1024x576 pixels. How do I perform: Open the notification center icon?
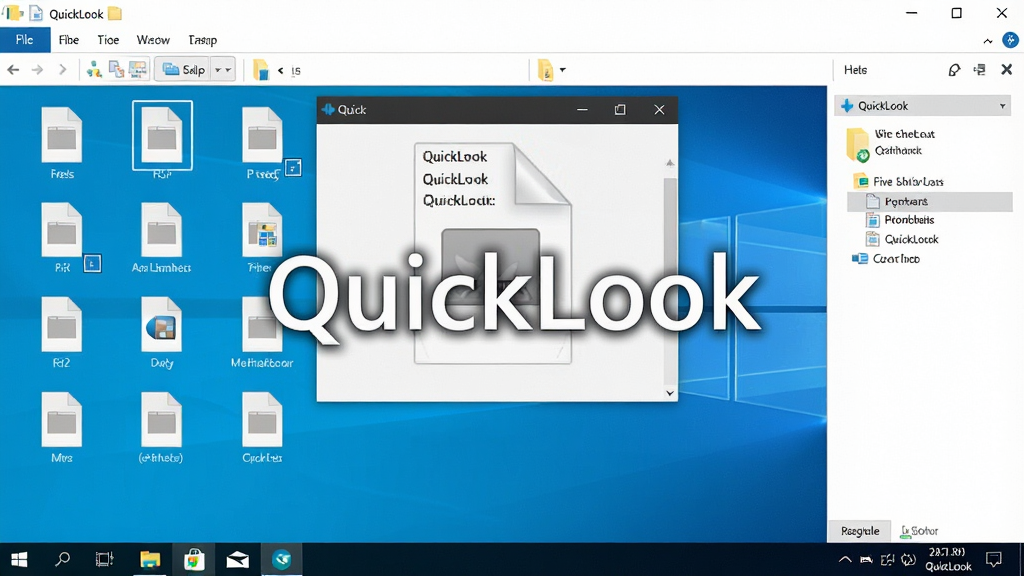pyautogui.click(x=994, y=559)
